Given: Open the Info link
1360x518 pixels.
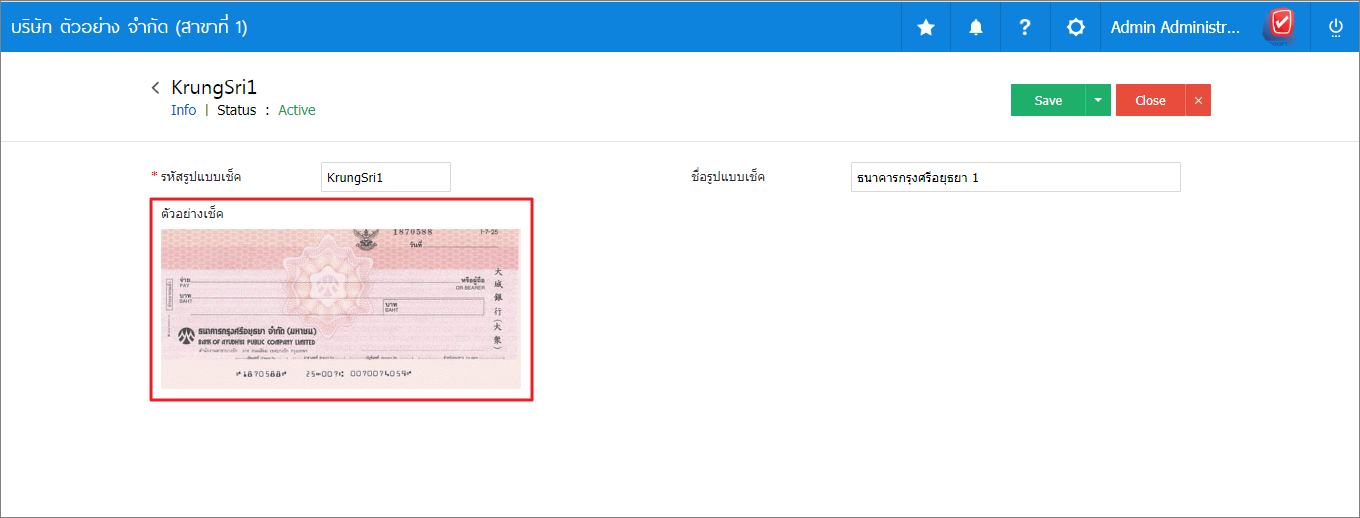Looking at the screenshot, I should (184, 110).
